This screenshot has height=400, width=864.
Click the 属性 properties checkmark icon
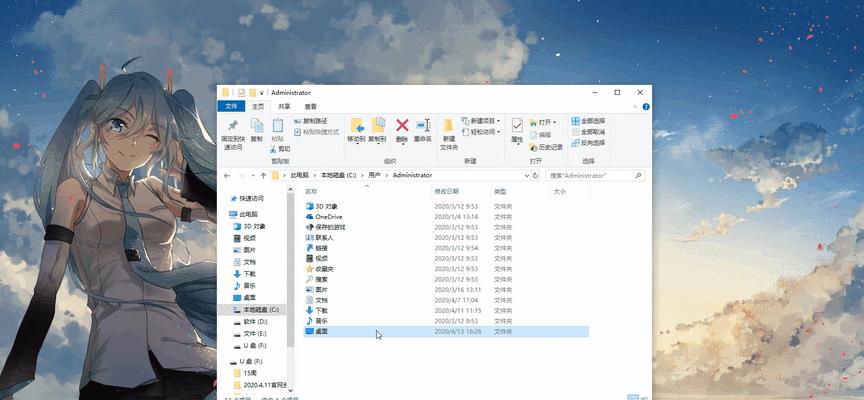(517, 126)
